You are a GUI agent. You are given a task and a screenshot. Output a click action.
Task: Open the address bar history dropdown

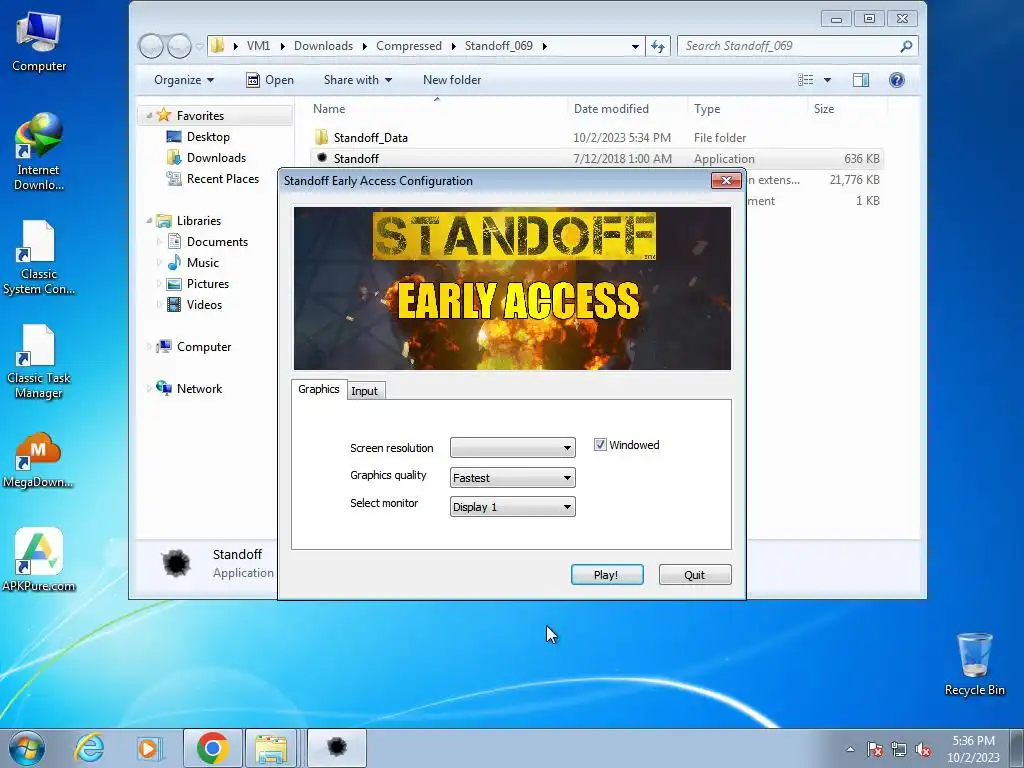point(635,46)
